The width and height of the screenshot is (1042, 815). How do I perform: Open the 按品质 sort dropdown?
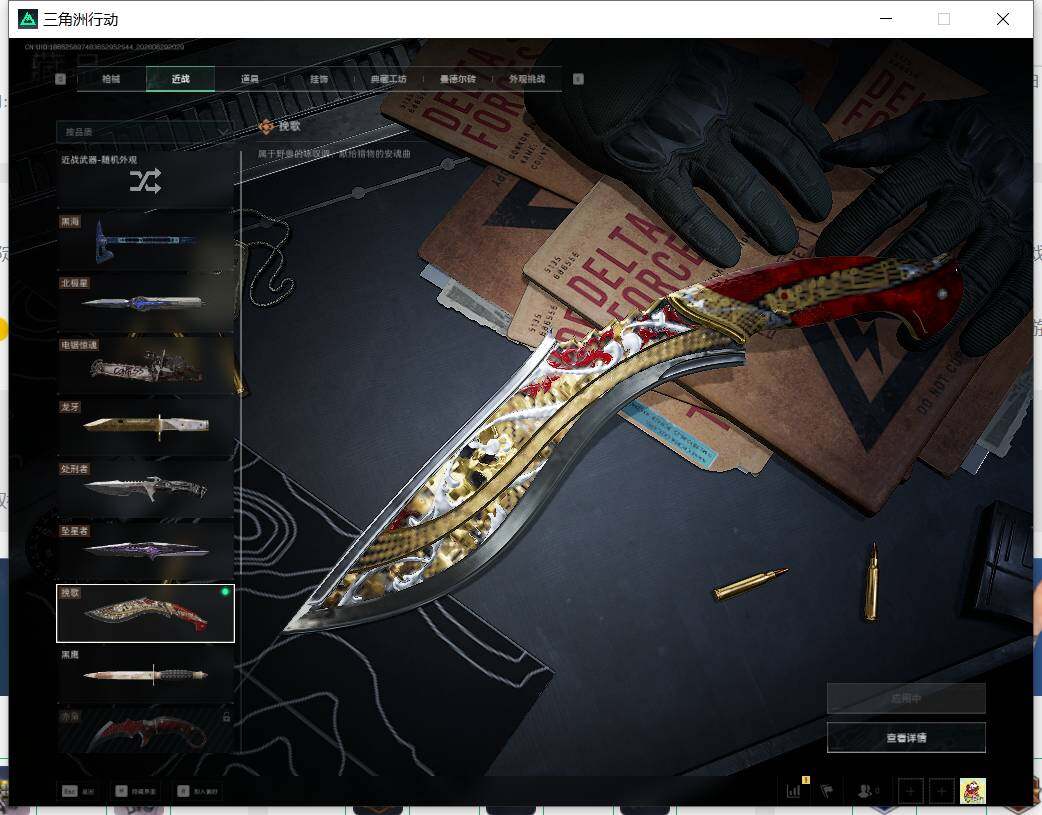click(145, 132)
